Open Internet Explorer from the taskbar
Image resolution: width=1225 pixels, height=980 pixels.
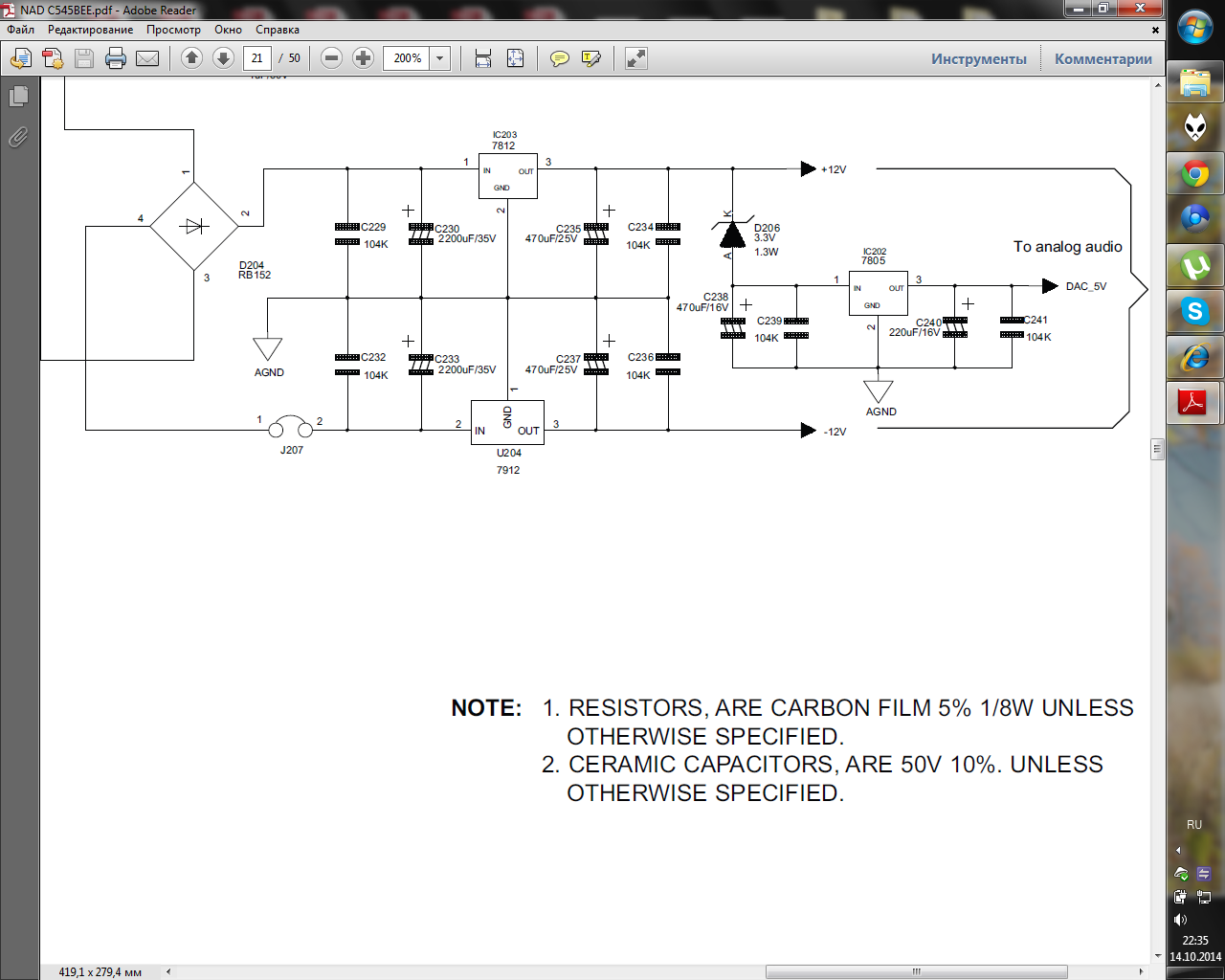click(x=1195, y=357)
